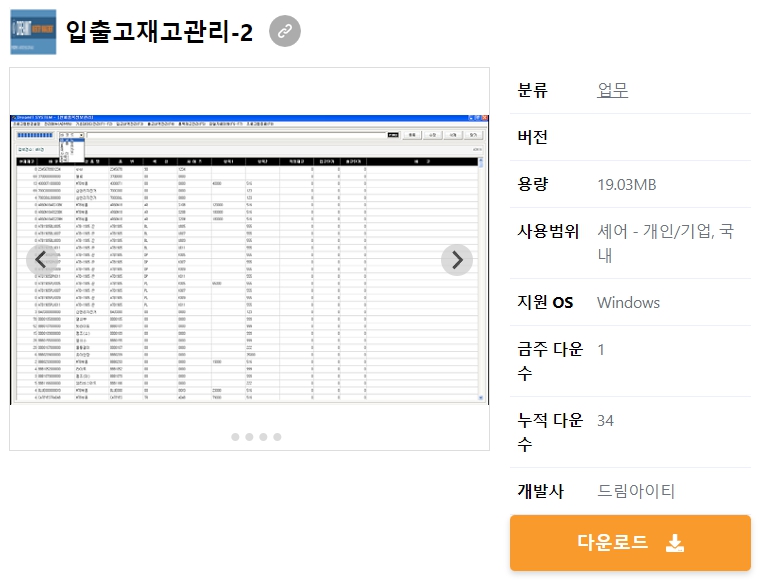759x580 pixels.
Task: Select the third carousel dot
Action: coord(263,437)
